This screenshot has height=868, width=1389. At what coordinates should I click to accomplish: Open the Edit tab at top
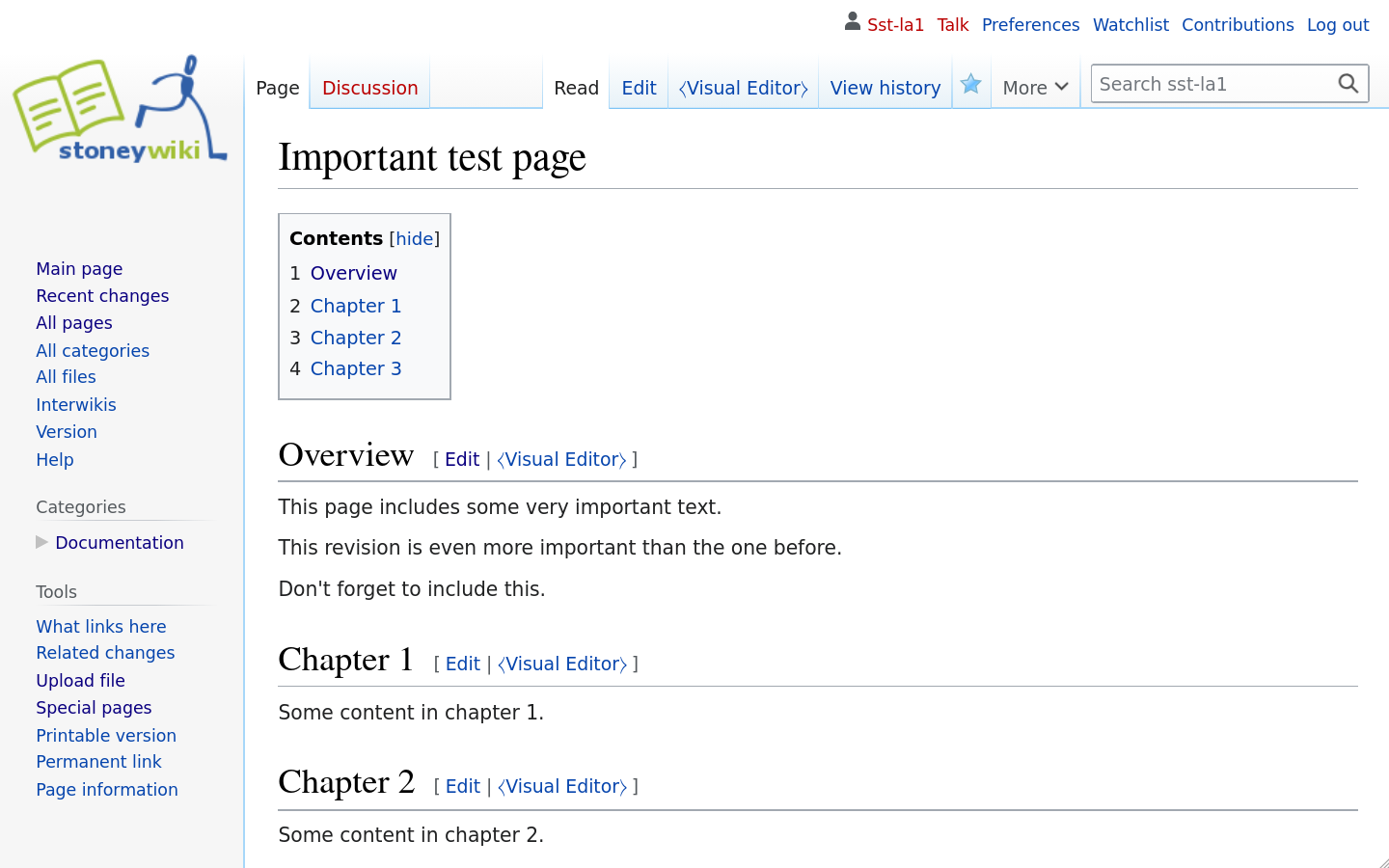[639, 88]
